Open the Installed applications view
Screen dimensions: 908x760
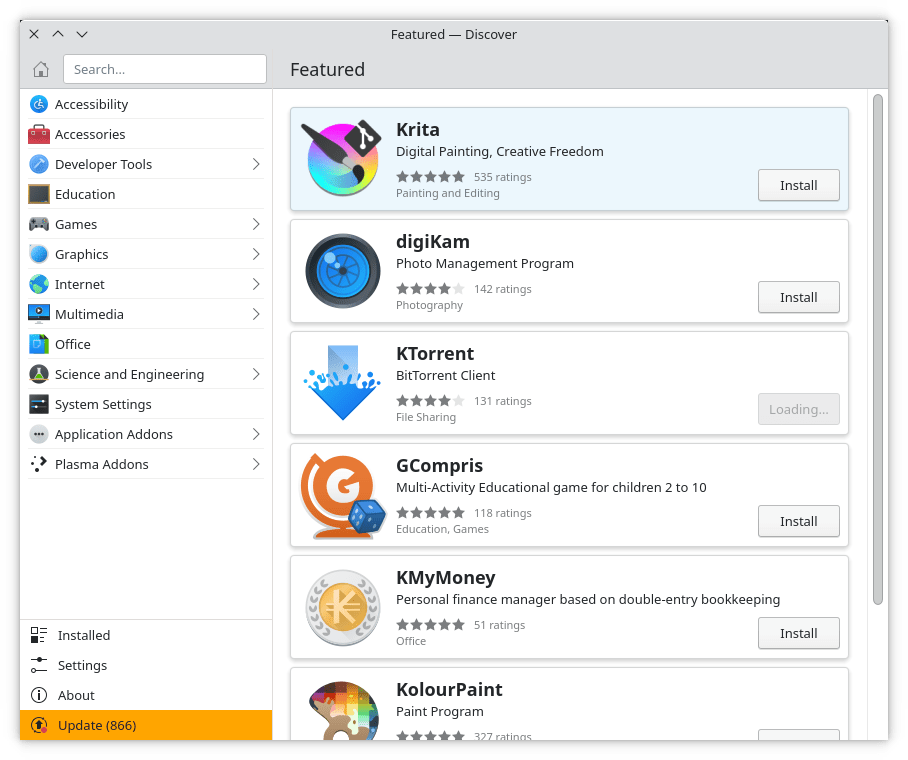click(83, 635)
